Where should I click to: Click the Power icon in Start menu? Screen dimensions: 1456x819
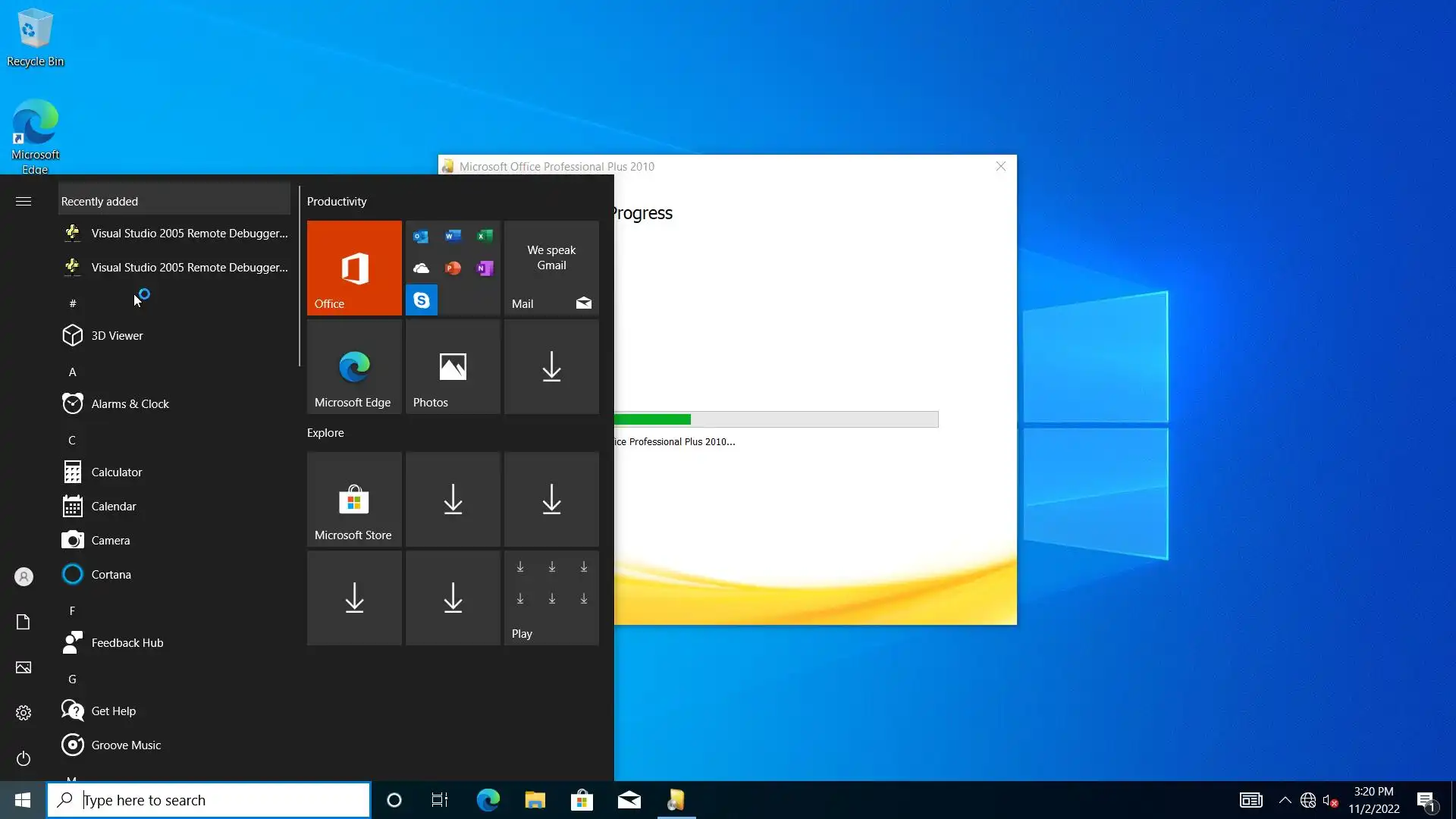tap(24, 758)
